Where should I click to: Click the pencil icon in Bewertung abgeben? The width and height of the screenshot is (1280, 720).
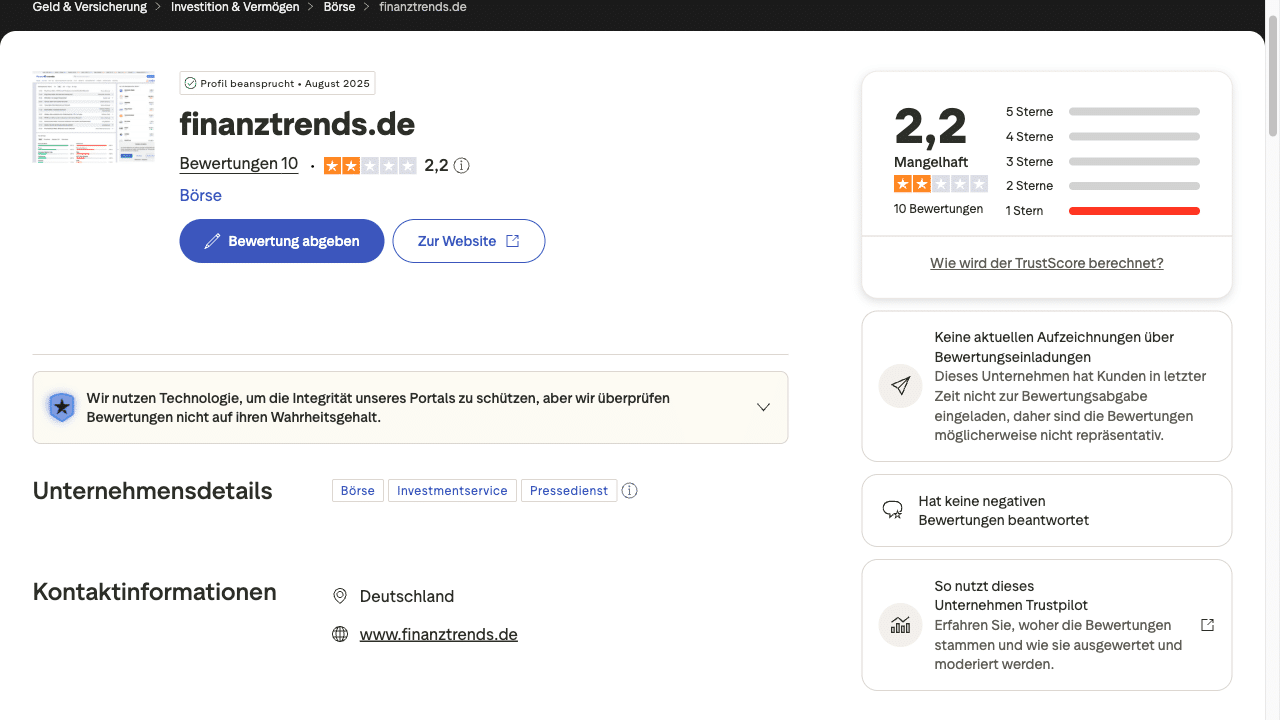tap(212, 241)
